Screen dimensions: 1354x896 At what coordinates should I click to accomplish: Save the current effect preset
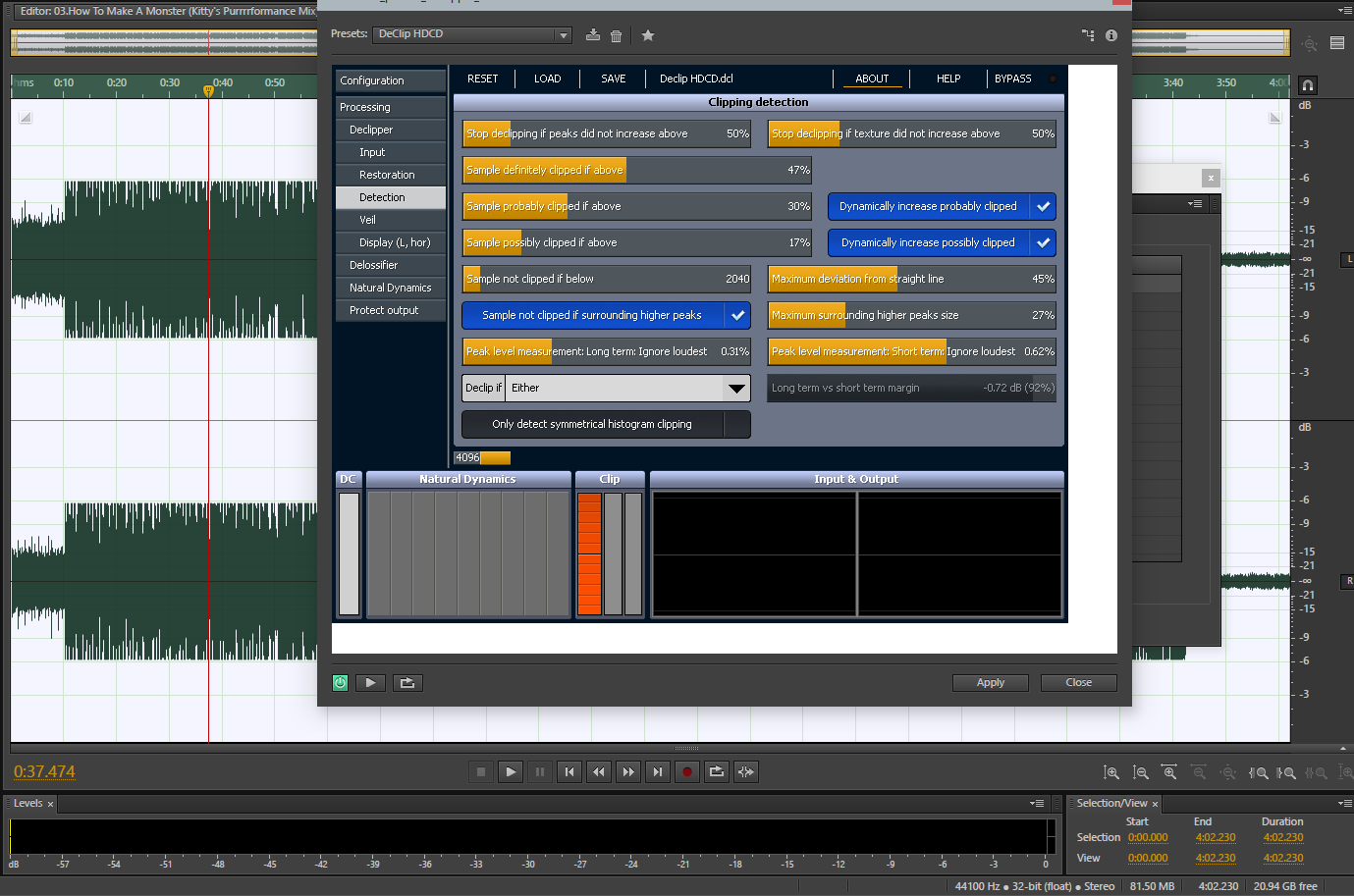pyautogui.click(x=593, y=35)
